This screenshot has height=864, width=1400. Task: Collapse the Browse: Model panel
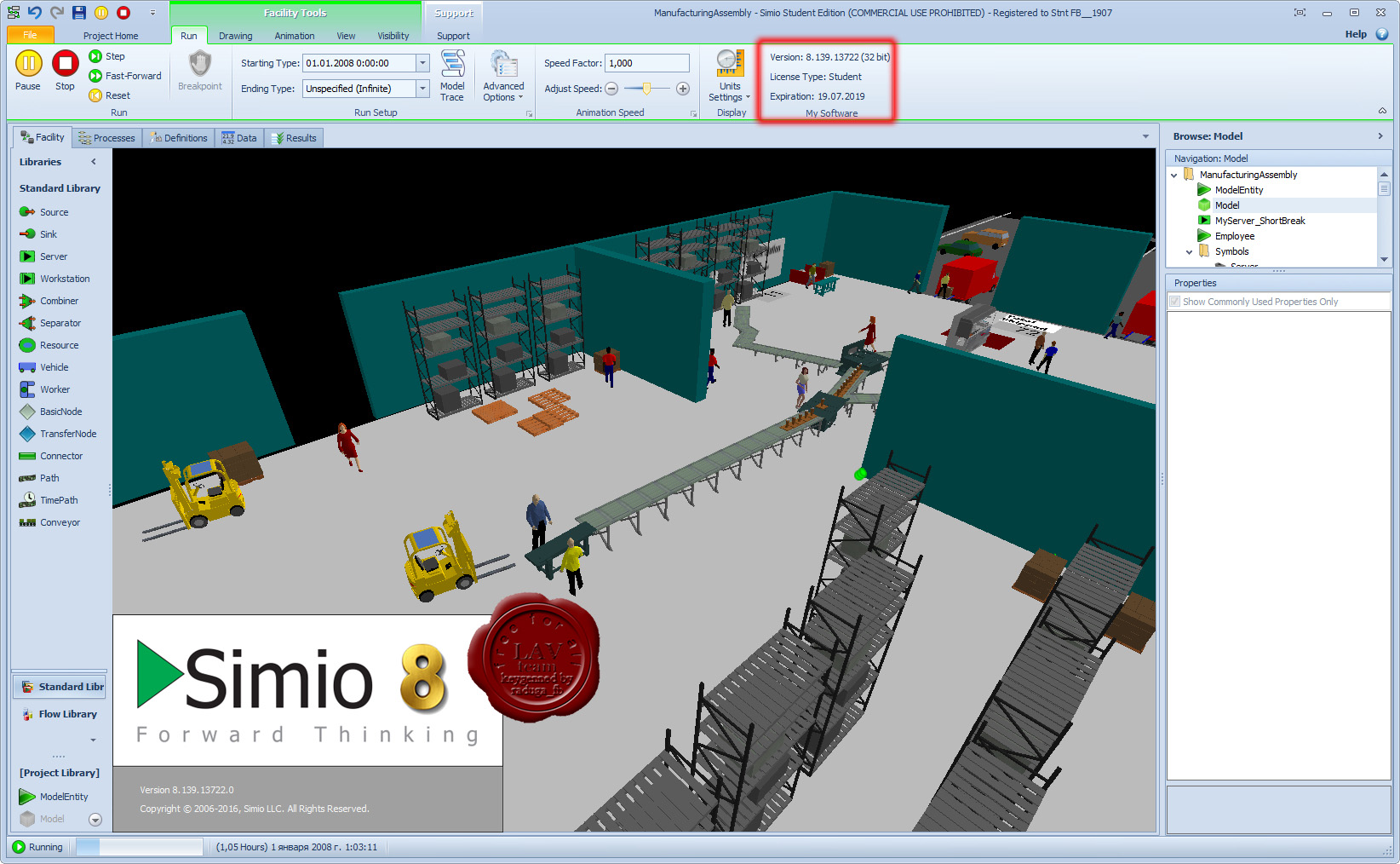1380,136
